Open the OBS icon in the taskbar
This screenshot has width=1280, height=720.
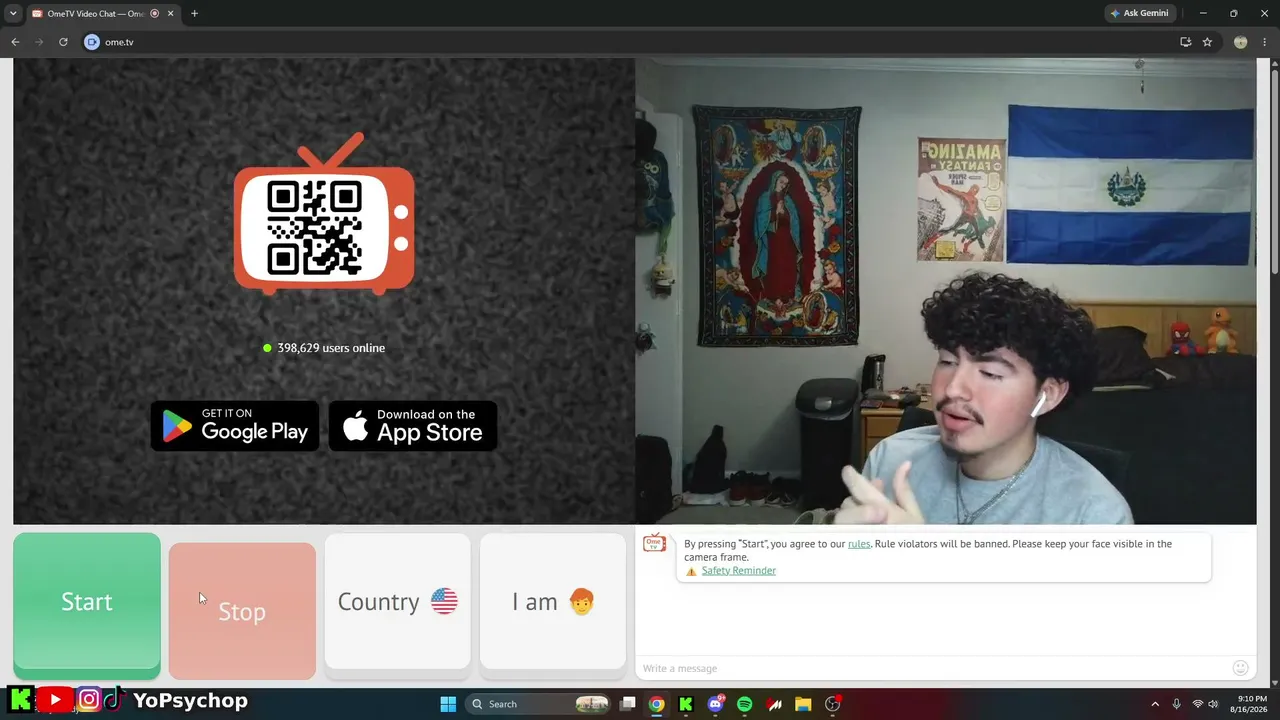(x=832, y=704)
